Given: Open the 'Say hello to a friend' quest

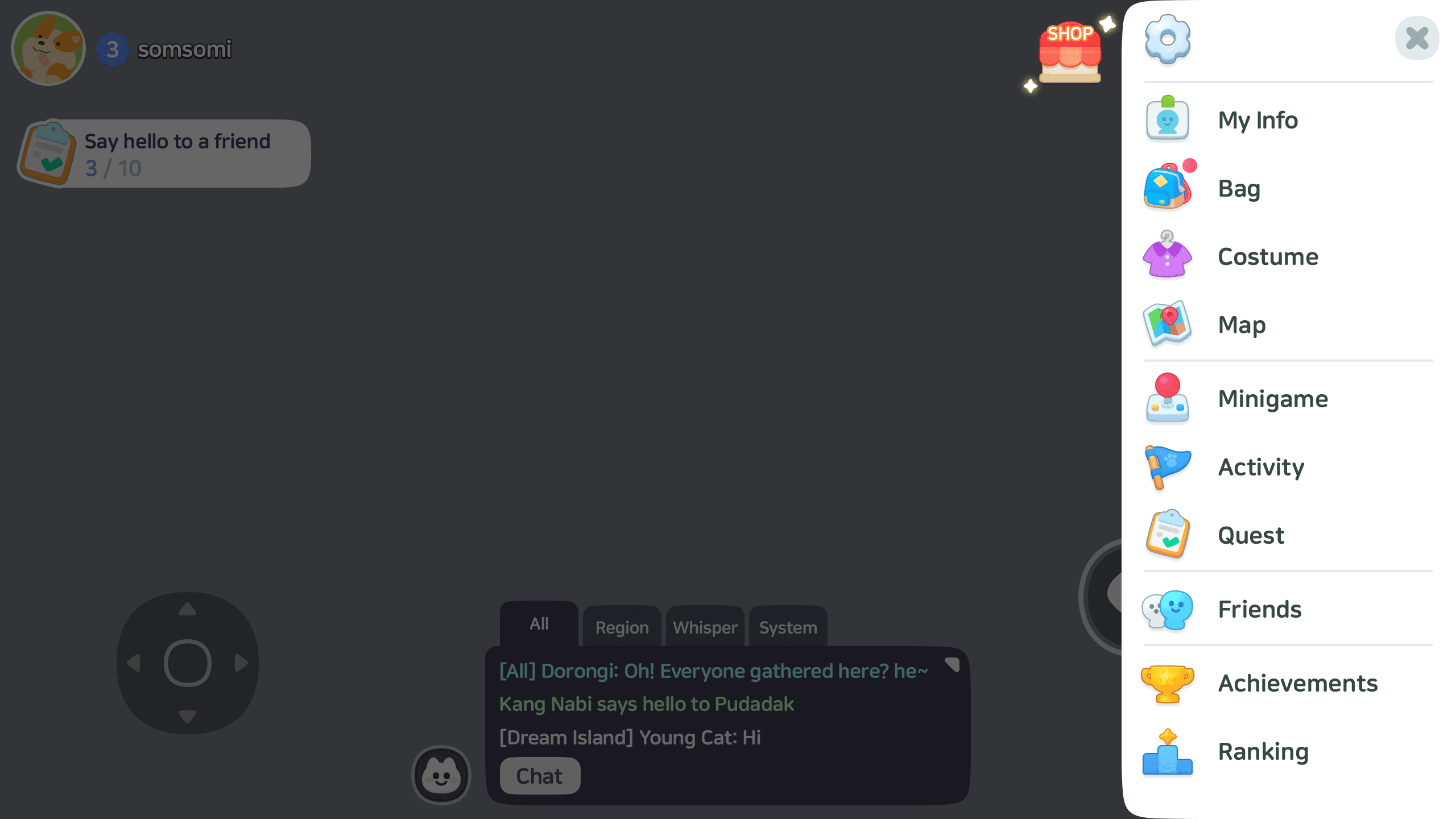Looking at the screenshot, I should [x=165, y=154].
